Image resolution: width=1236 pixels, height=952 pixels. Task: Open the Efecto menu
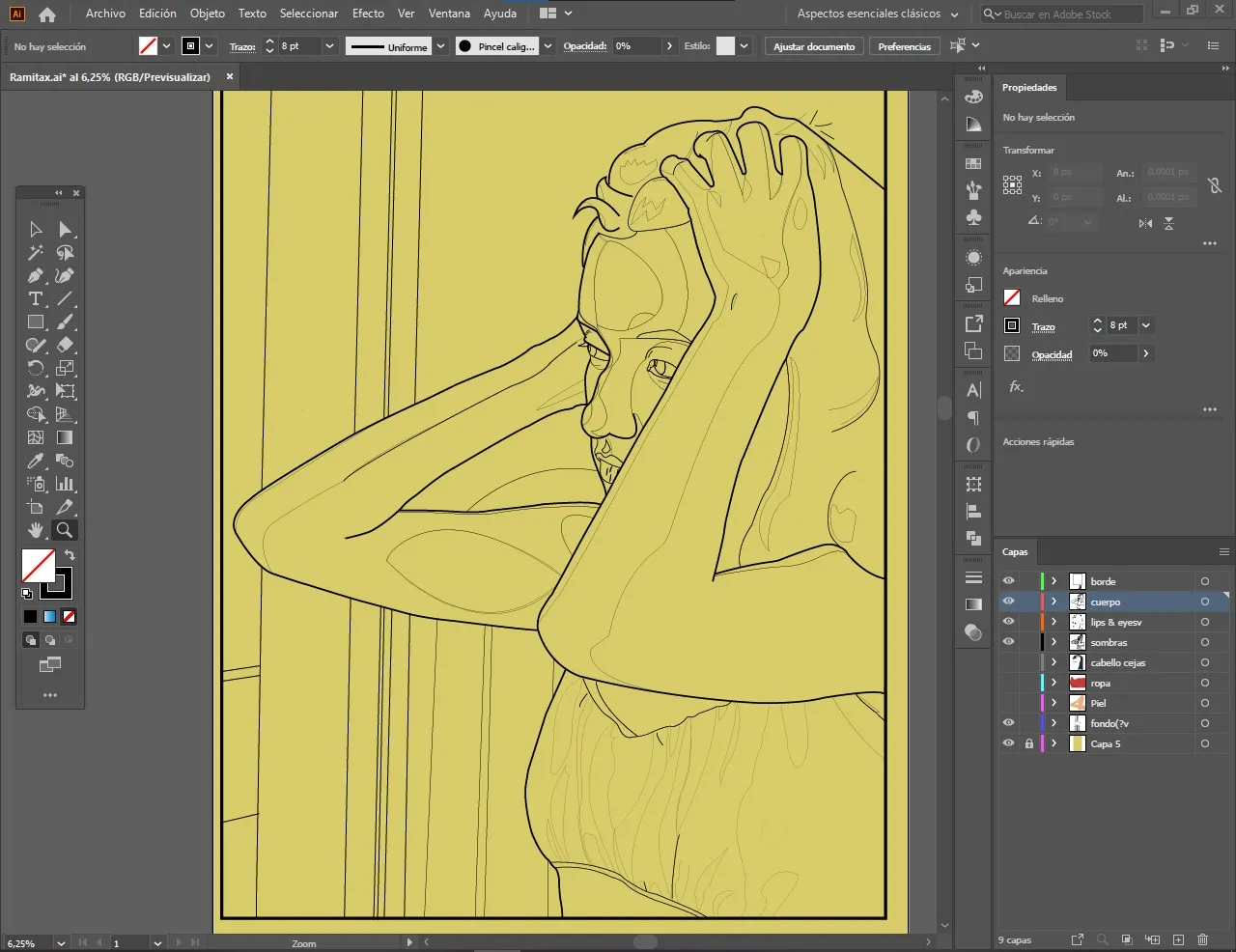[x=368, y=14]
